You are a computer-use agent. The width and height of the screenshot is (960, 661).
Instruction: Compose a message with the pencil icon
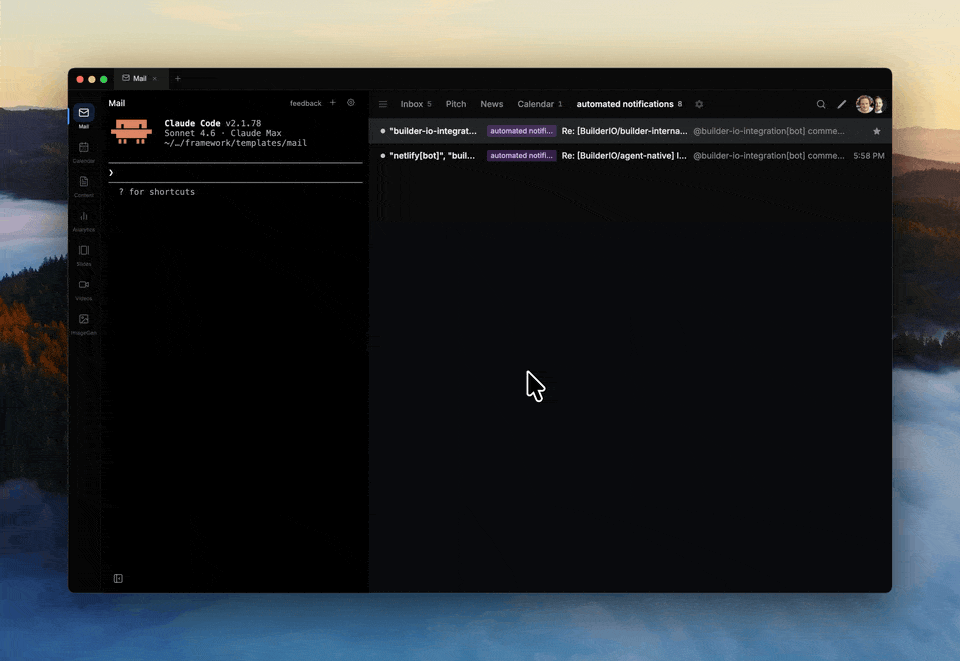(841, 104)
